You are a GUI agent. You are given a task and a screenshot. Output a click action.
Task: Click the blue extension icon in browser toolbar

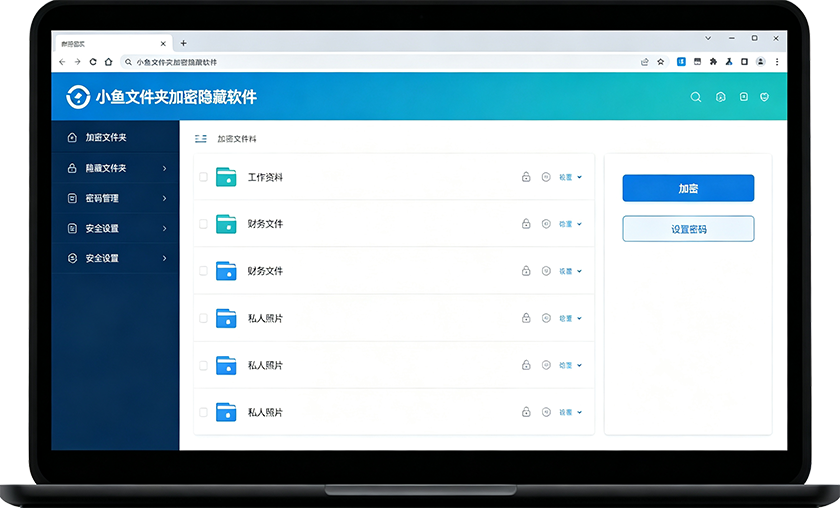(681, 62)
